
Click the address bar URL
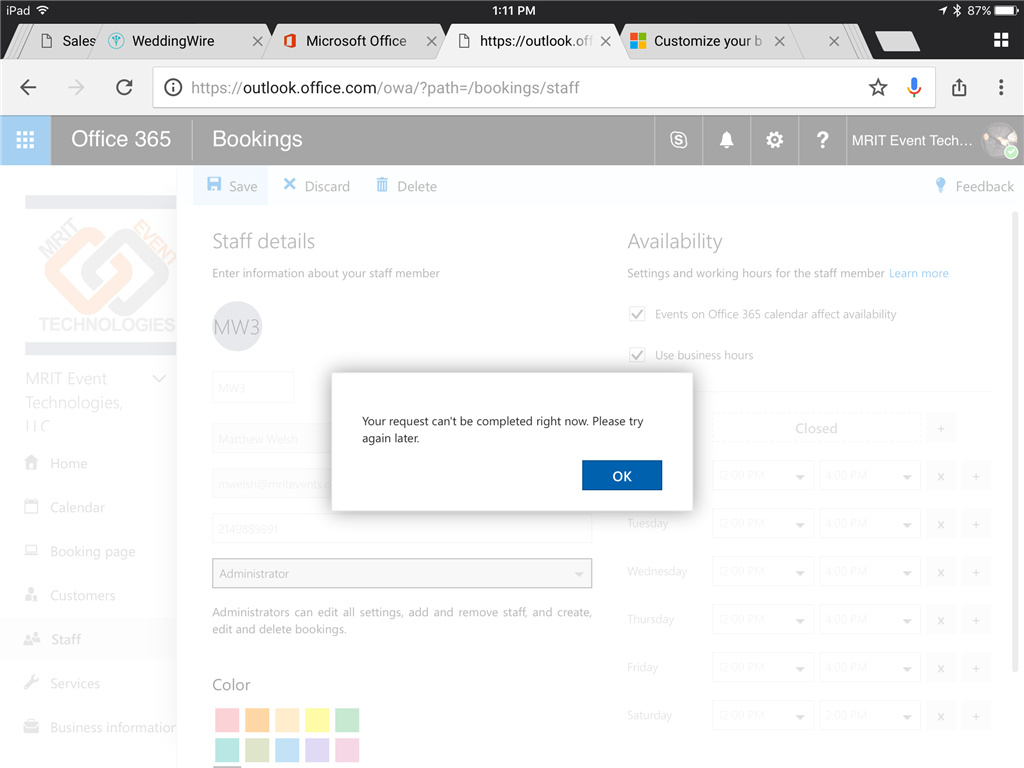pyautogui.click(x=385, y=88)
